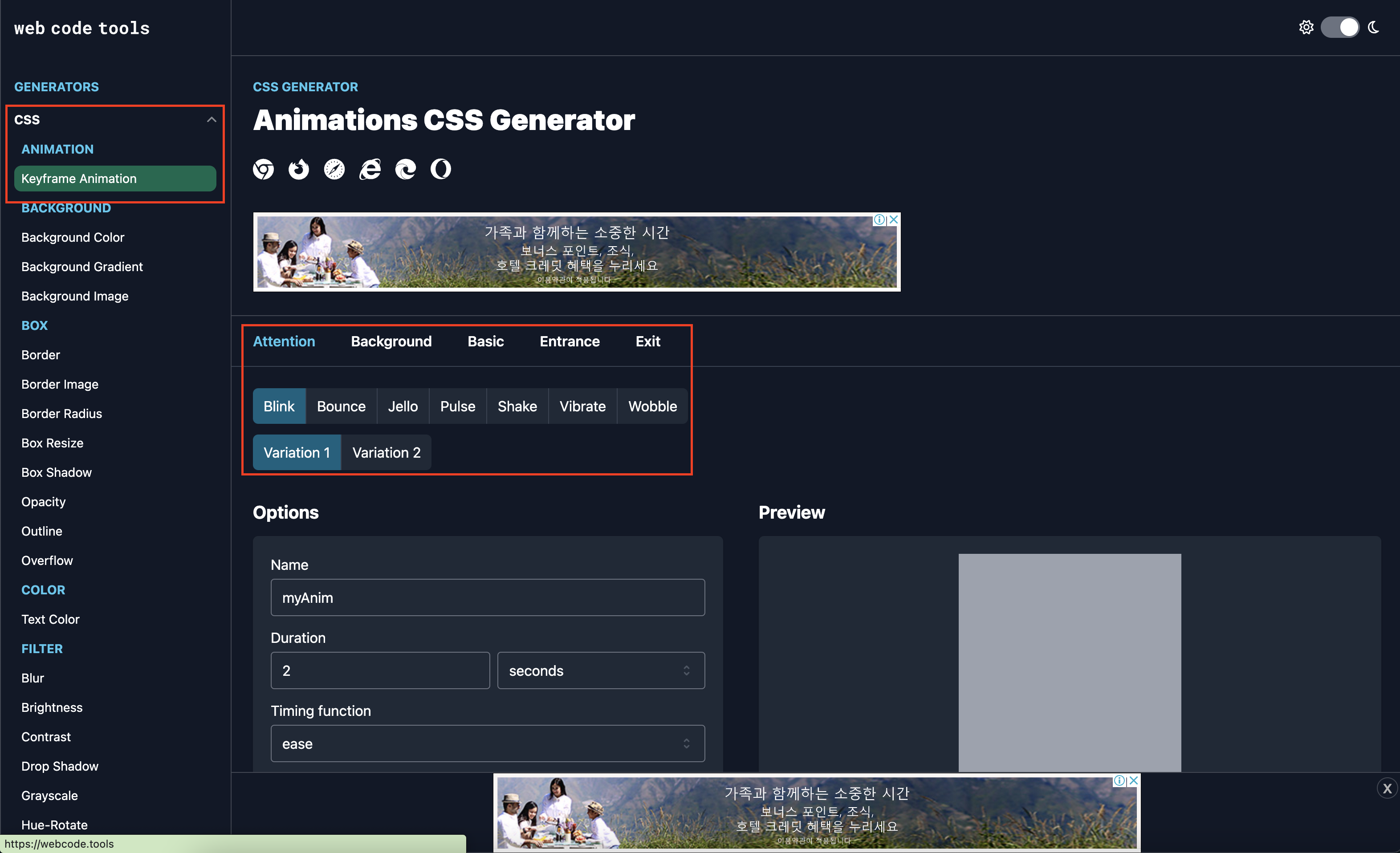Image resolution: width=1400 pixels, height=853 pixels.
Task: Close the bottom ad banner with X
Action: coord(1387,788)
